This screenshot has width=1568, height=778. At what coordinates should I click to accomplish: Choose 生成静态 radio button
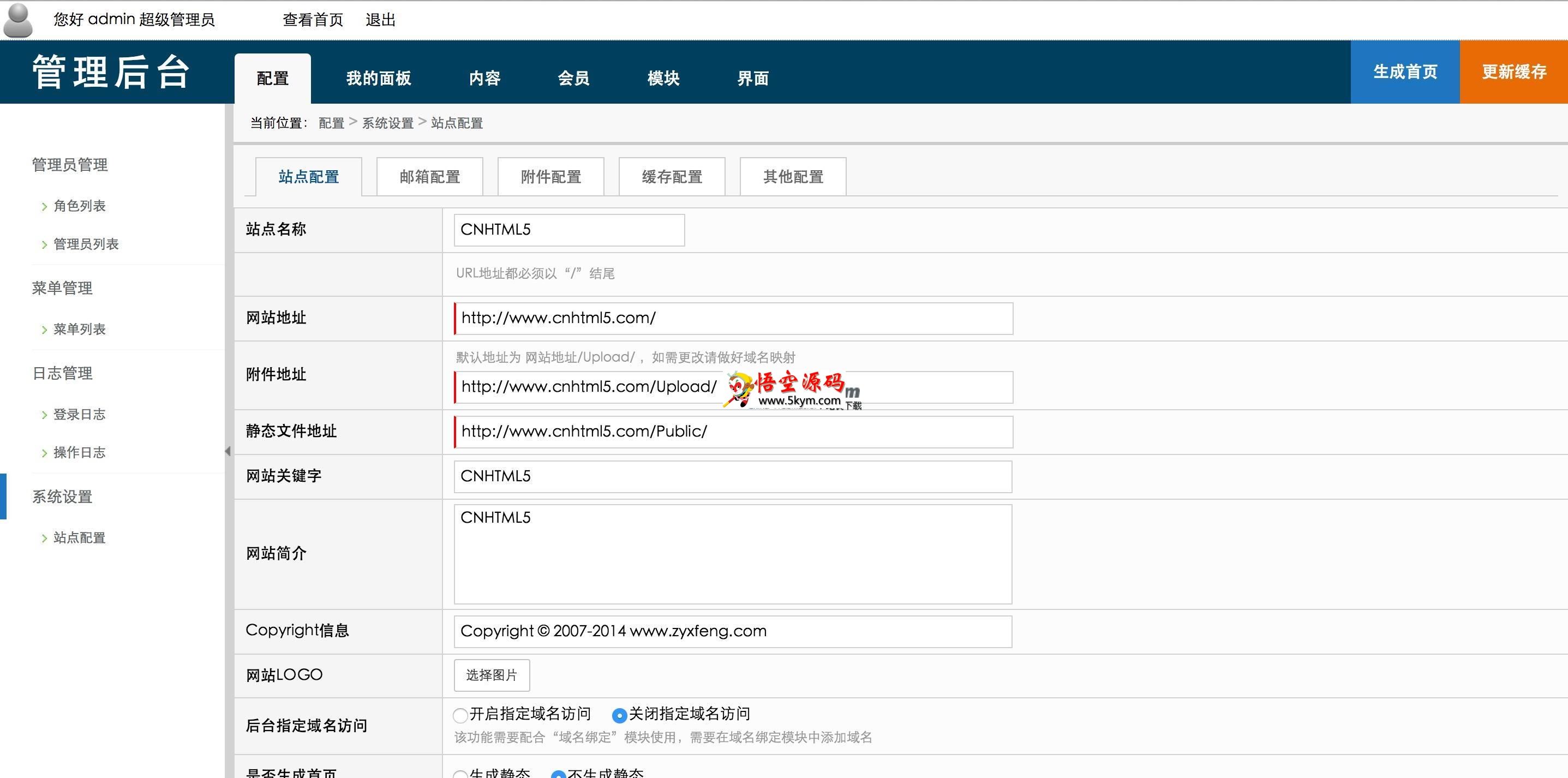461,774
